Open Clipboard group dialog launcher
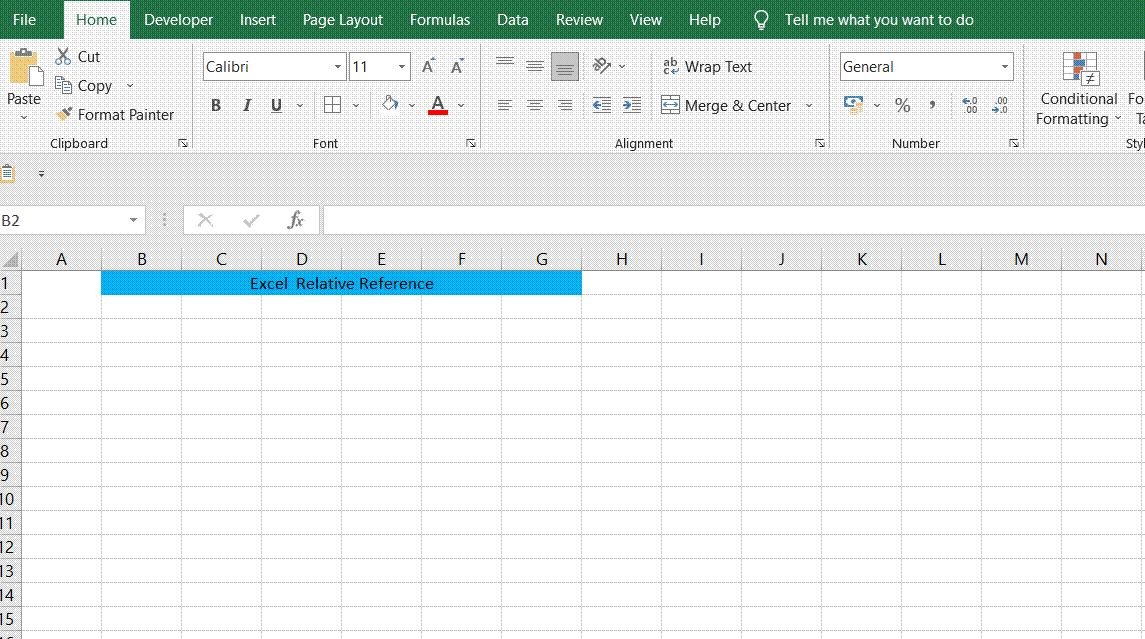1145x639 pixels. click(183, 144)
